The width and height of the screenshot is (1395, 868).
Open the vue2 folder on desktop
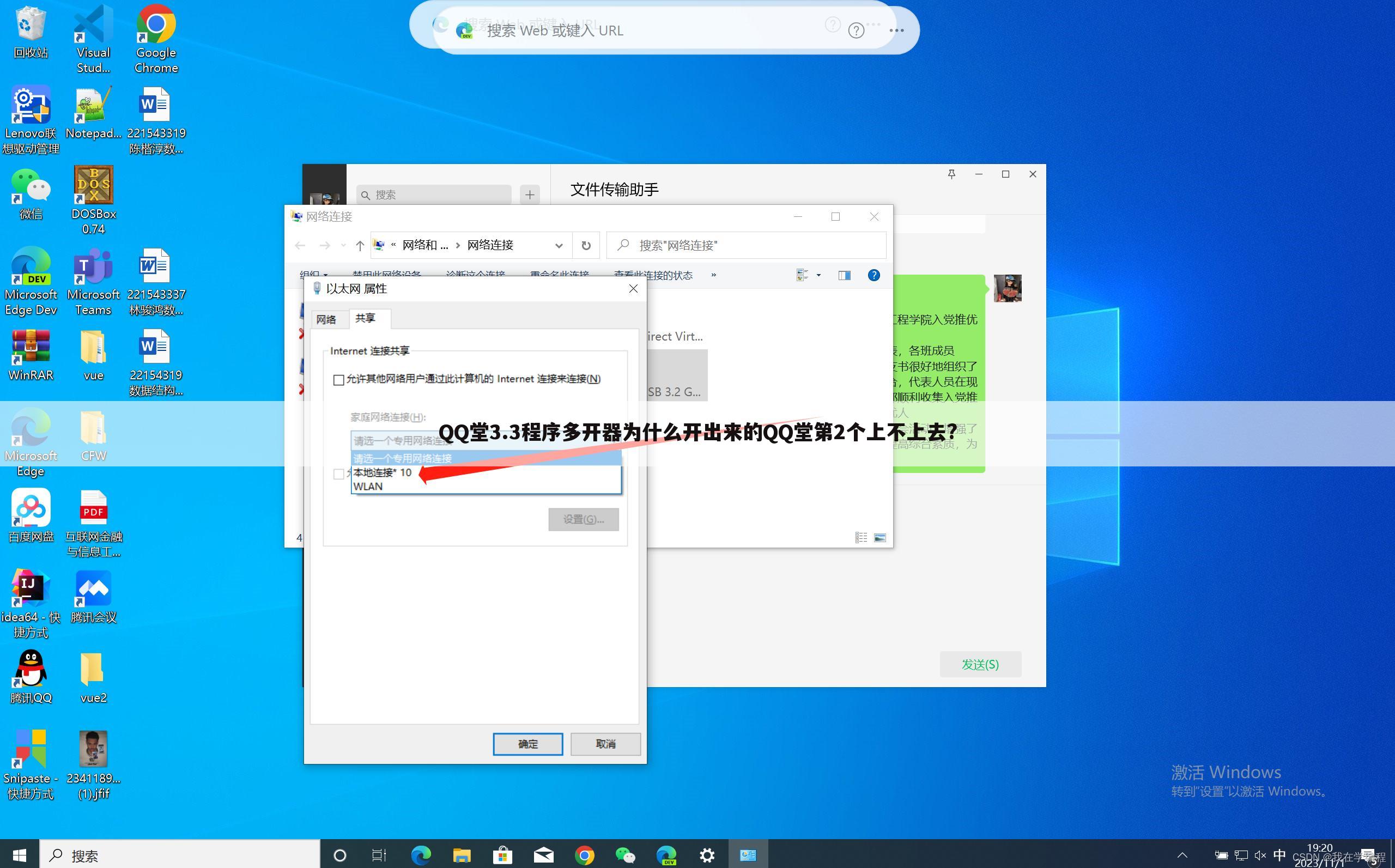[93, 677]
